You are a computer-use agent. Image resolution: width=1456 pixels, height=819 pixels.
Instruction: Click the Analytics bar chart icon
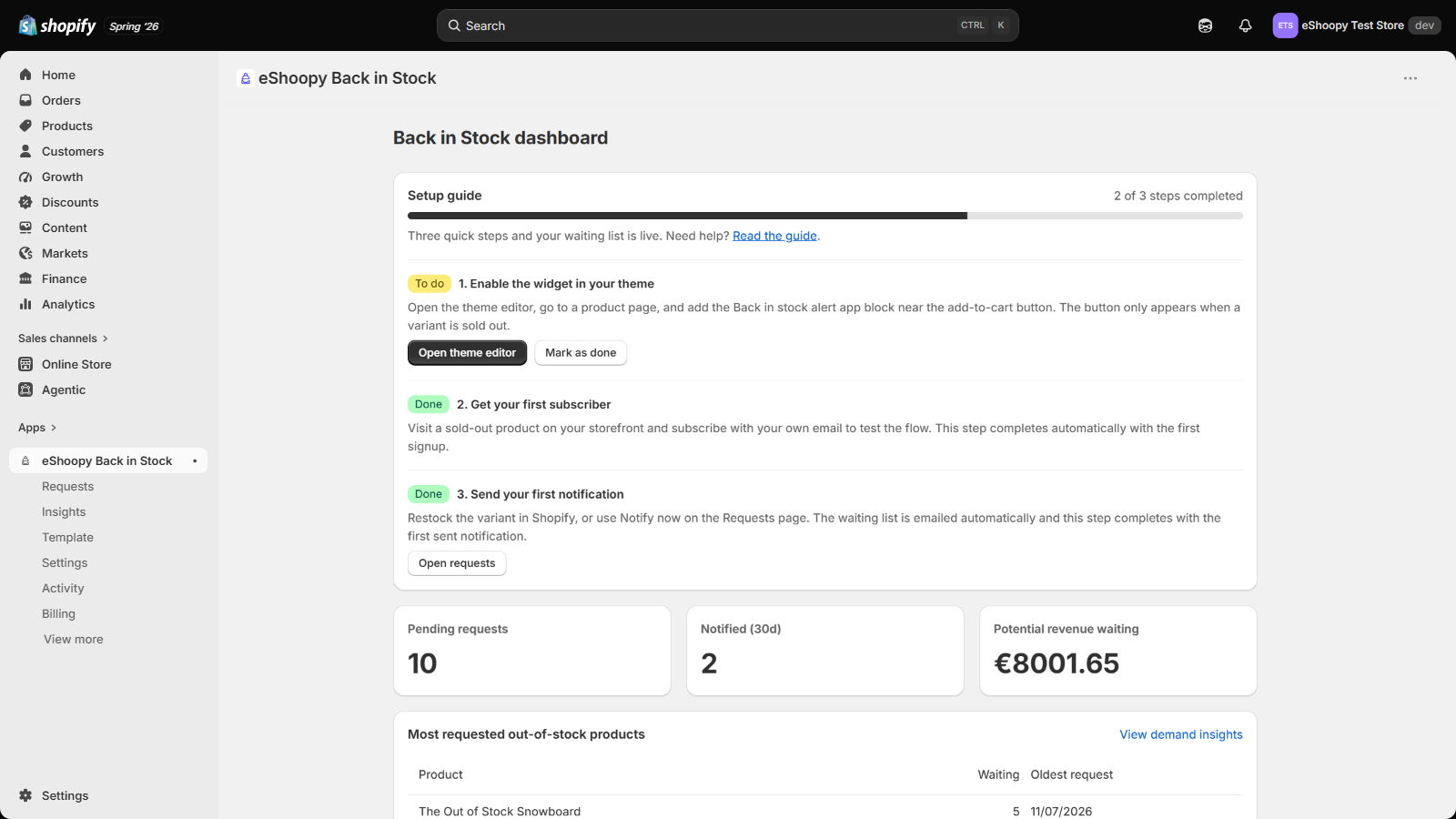25,304
